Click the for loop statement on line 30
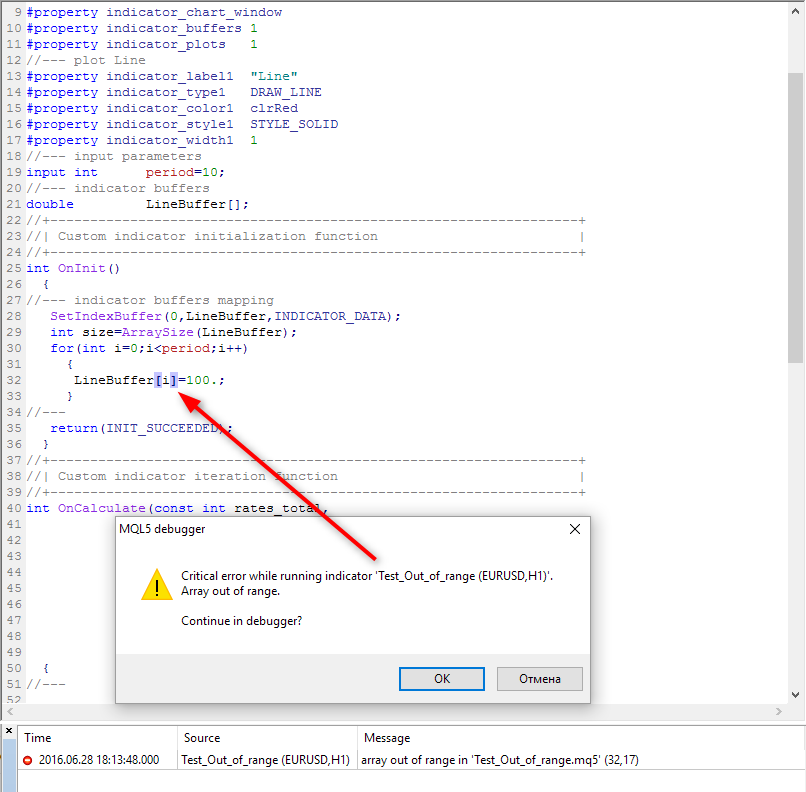The width and height of the screenshot is (806, 792). [x=149, y=348]
